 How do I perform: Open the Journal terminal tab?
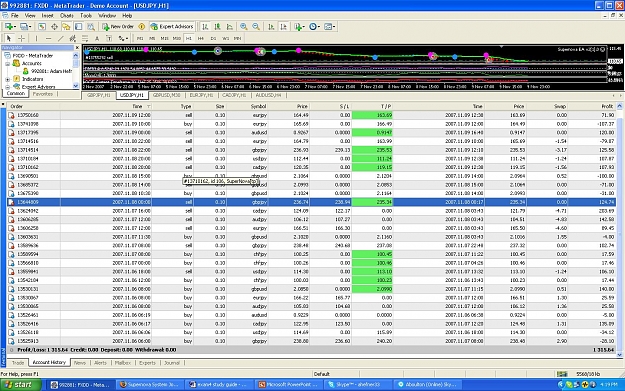pyautogui.click(x=172, y=363)
